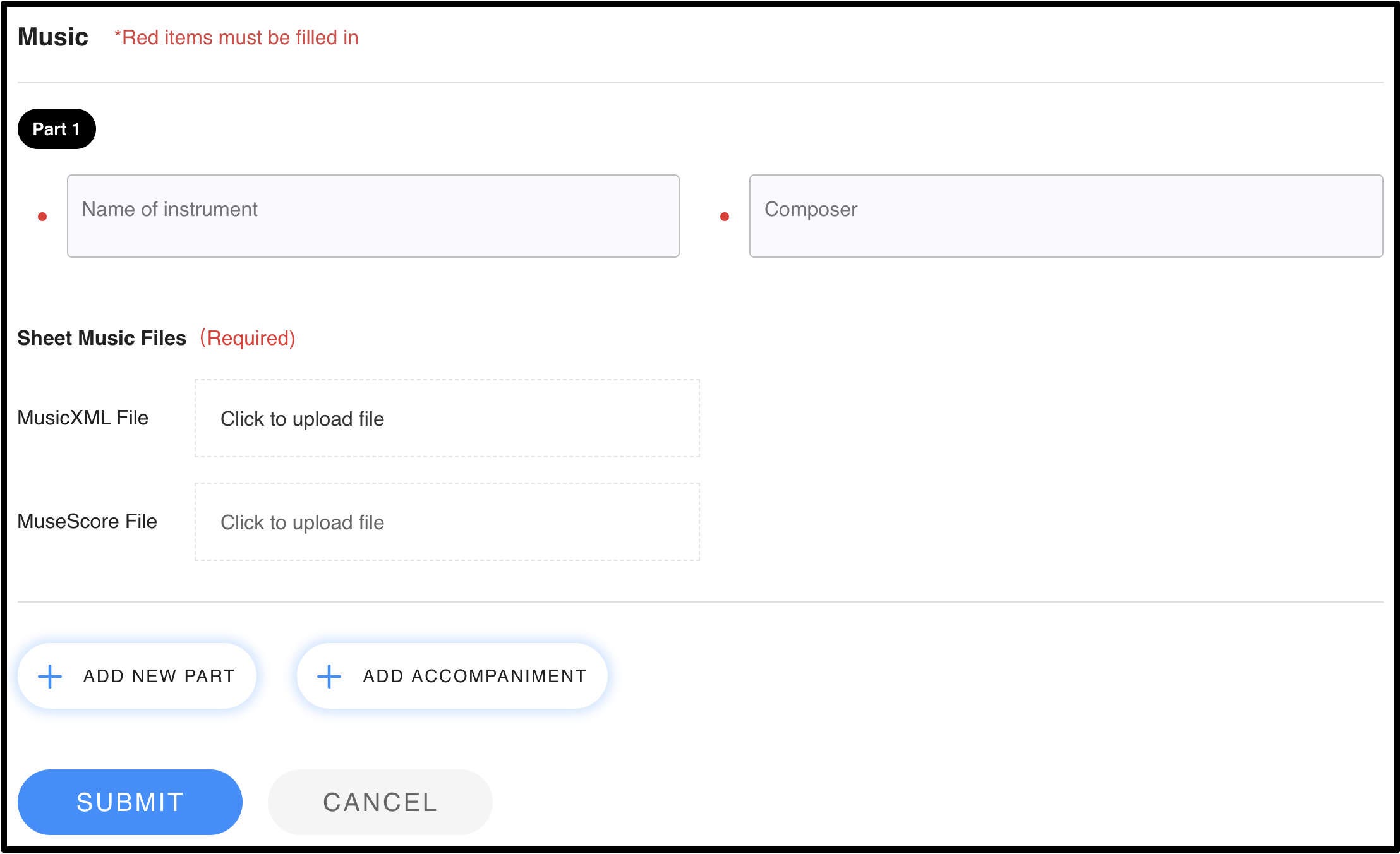Upload a MuseScore file
Screen dimensions: 1400x854
(x=447, y=522)
